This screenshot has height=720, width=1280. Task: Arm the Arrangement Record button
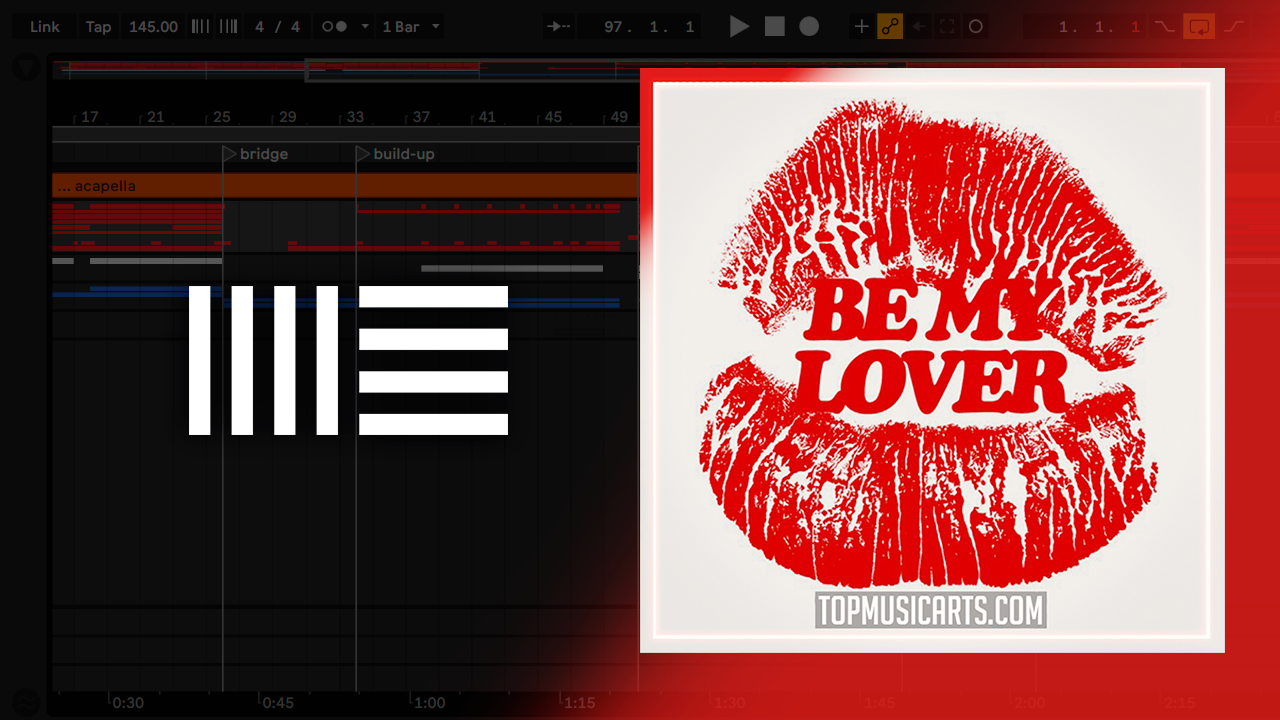pyautogui.click(x=809, y=27)
